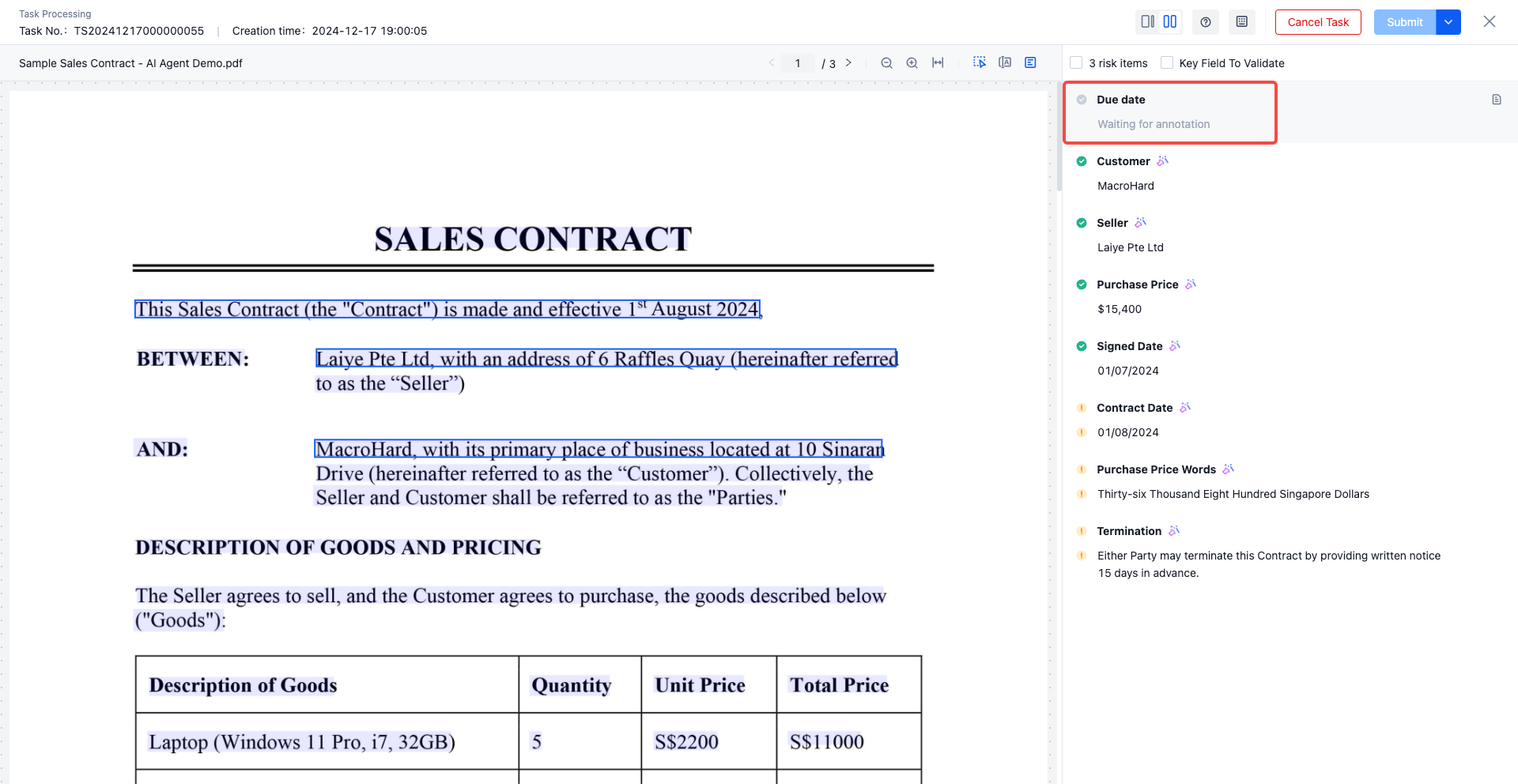Click the 01/07/2024 signed date value
Viewport: 1518px width, 784px height.
[1128, 371]
